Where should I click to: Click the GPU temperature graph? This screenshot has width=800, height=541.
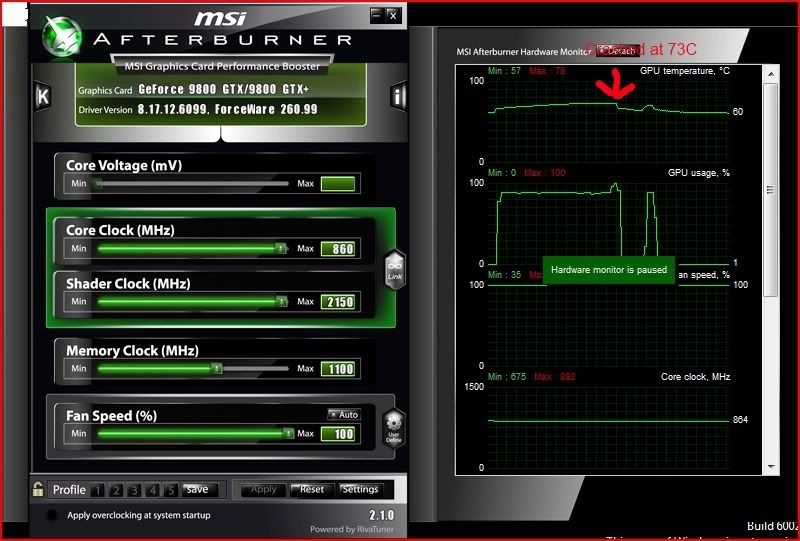click(x=608, y=121)
